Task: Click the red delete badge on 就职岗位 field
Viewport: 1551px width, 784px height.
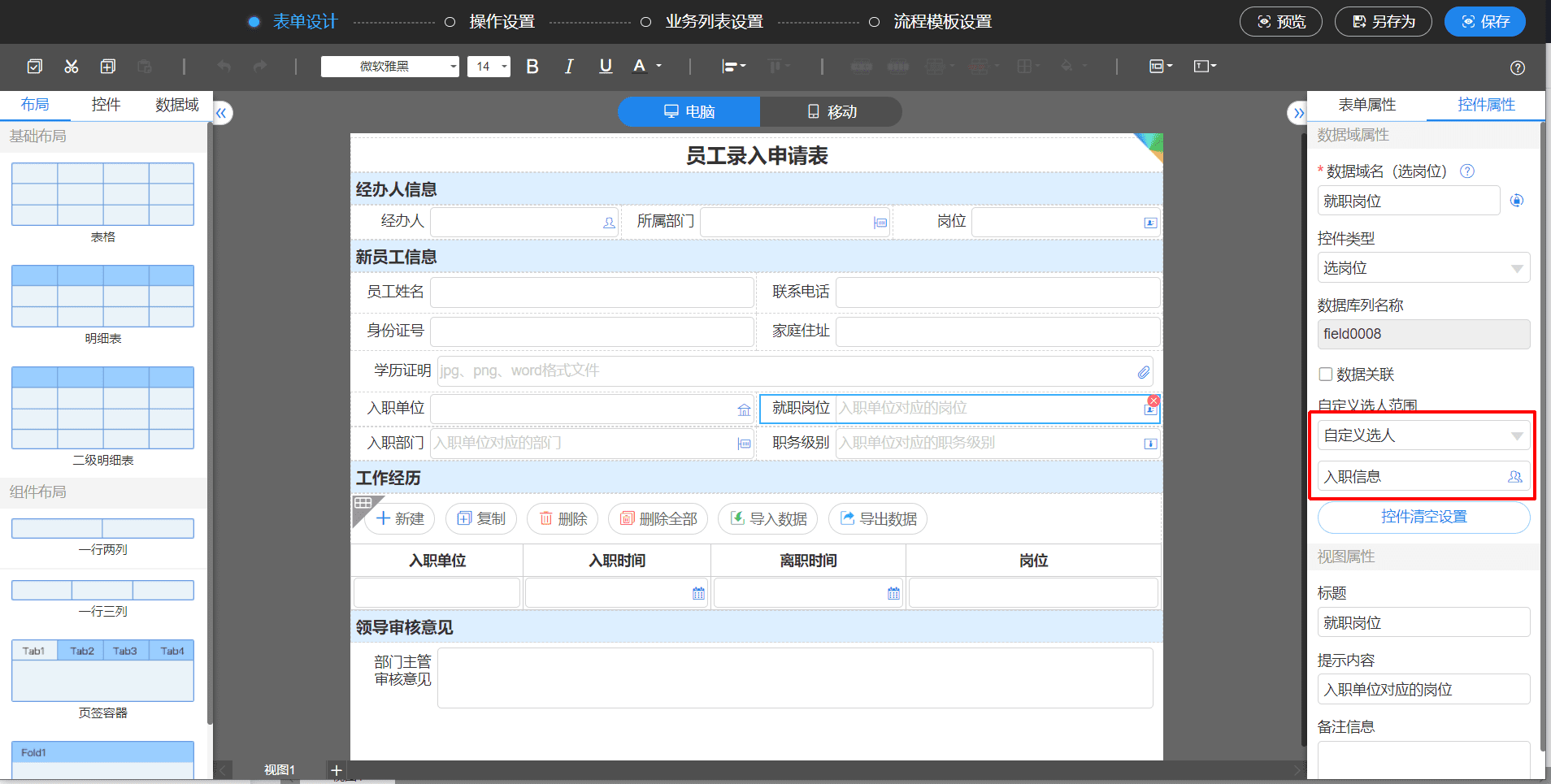Action: (x=1153, y=401)
